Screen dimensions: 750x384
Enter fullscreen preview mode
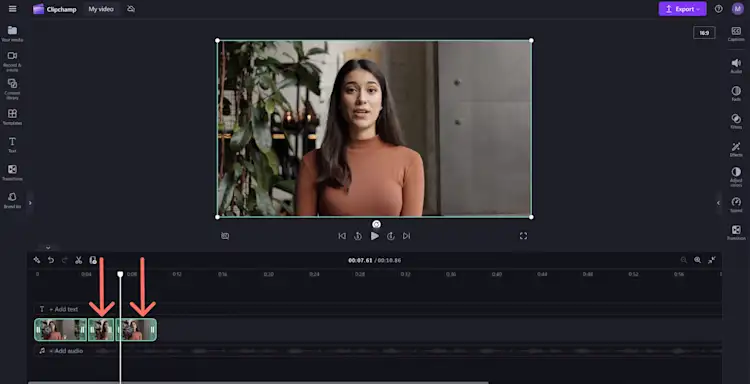(523, 236)
